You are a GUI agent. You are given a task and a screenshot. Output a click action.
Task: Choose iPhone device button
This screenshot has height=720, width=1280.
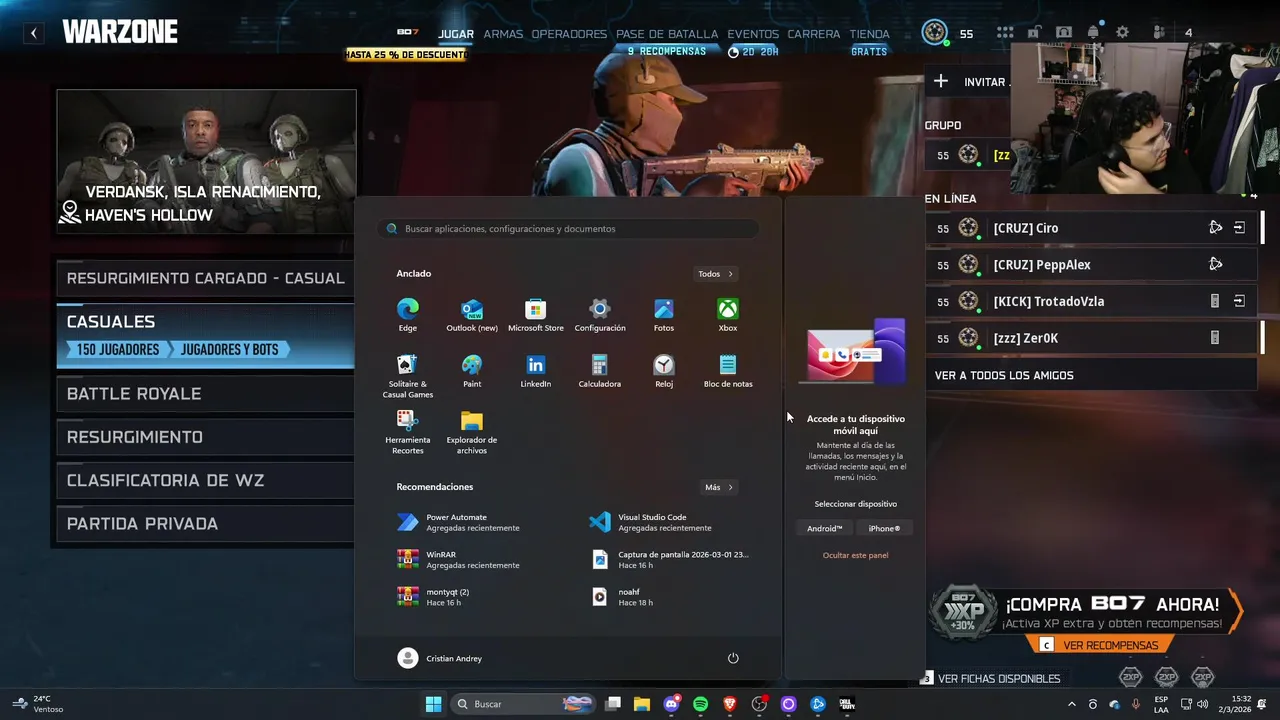[x=884, y=529]
